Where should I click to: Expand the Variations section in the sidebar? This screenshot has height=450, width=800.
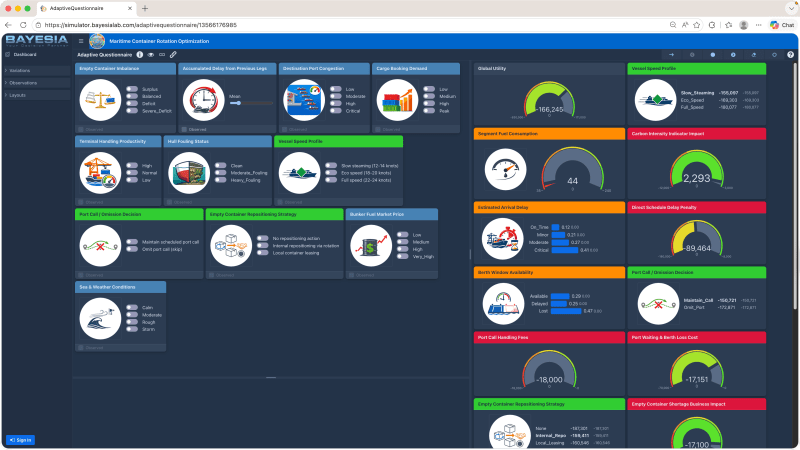click(x=37, y=70)
